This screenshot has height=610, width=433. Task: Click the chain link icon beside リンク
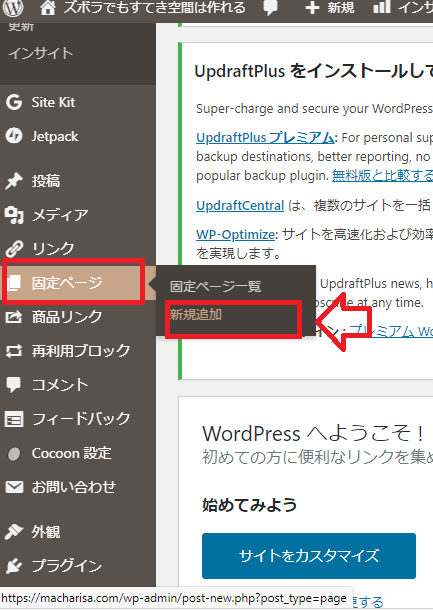(14, 249)
